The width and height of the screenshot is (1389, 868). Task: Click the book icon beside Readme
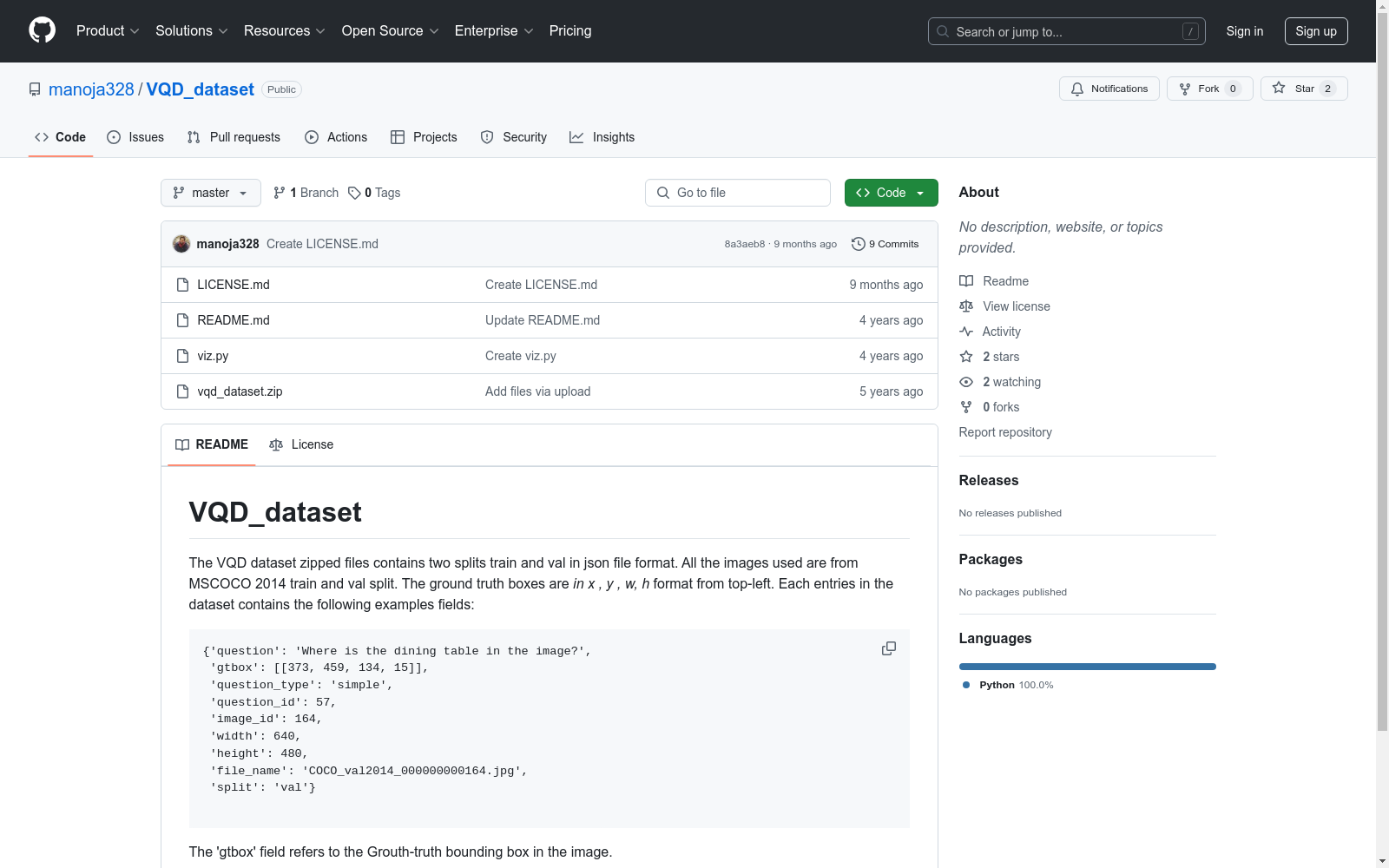[x=966, y=281]
